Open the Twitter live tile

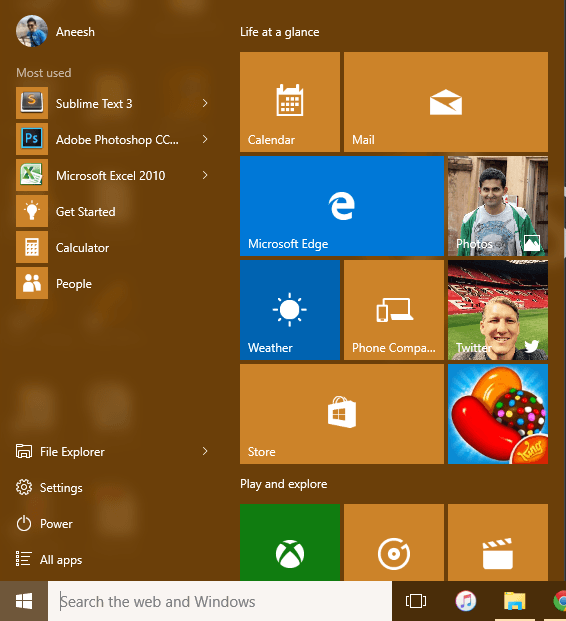[498, 310]
